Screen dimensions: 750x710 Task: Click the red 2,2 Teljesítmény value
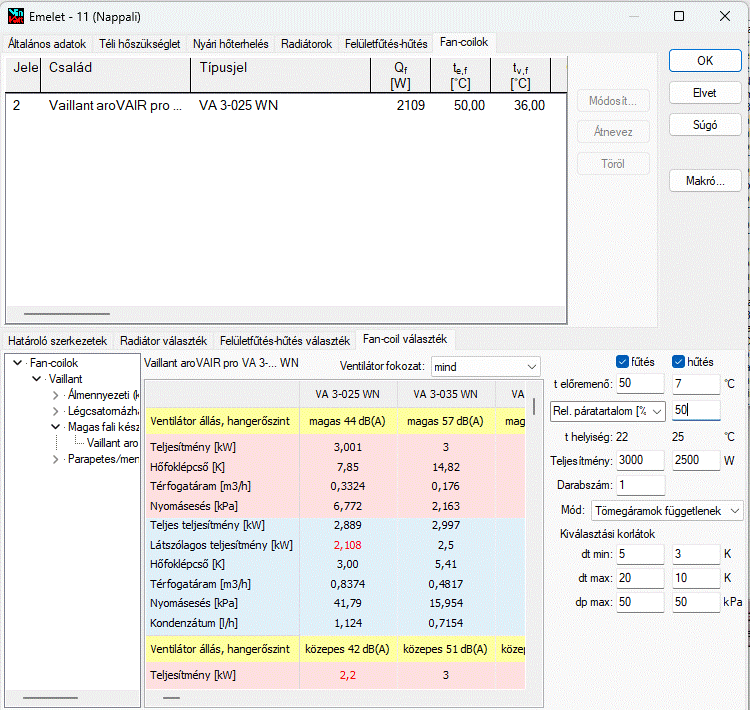point(348,675)
